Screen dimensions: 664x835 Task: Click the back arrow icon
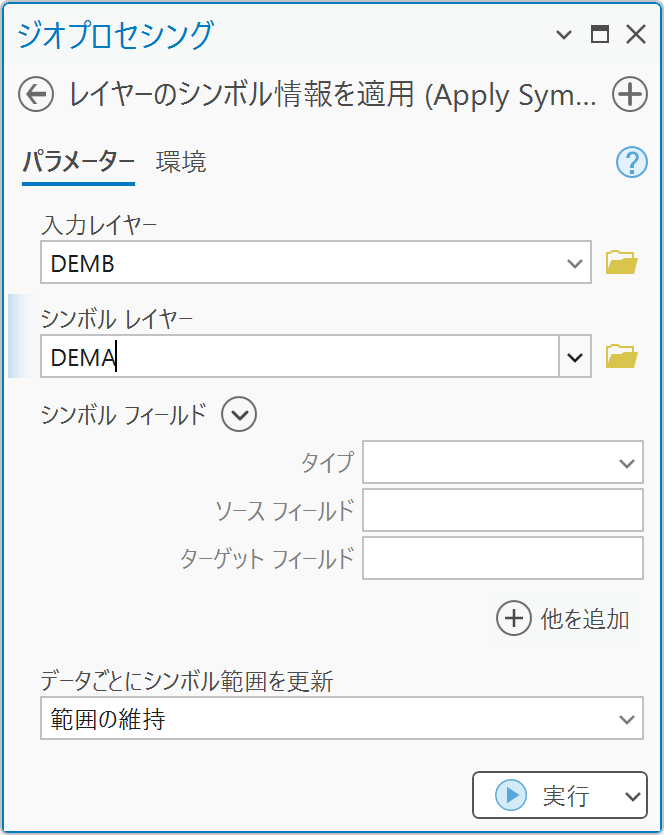36,95
